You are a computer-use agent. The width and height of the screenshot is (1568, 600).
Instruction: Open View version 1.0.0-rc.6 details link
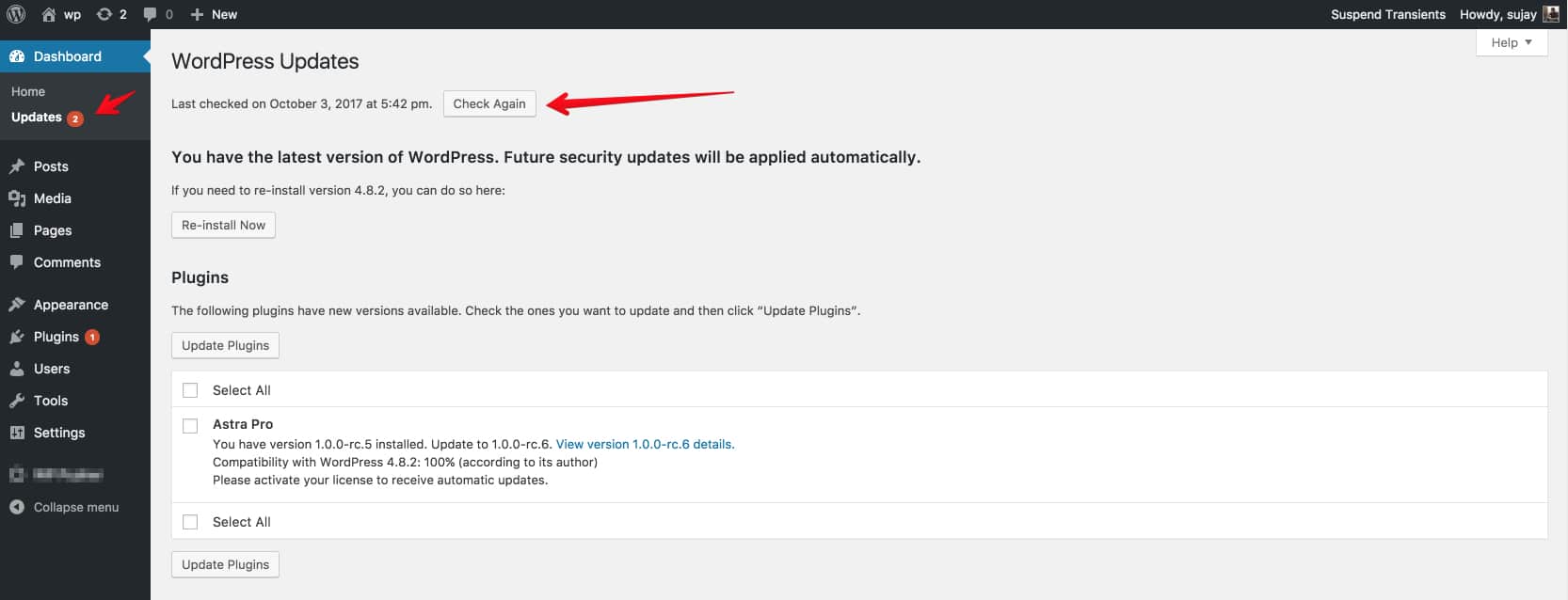[x=645, y=444]
